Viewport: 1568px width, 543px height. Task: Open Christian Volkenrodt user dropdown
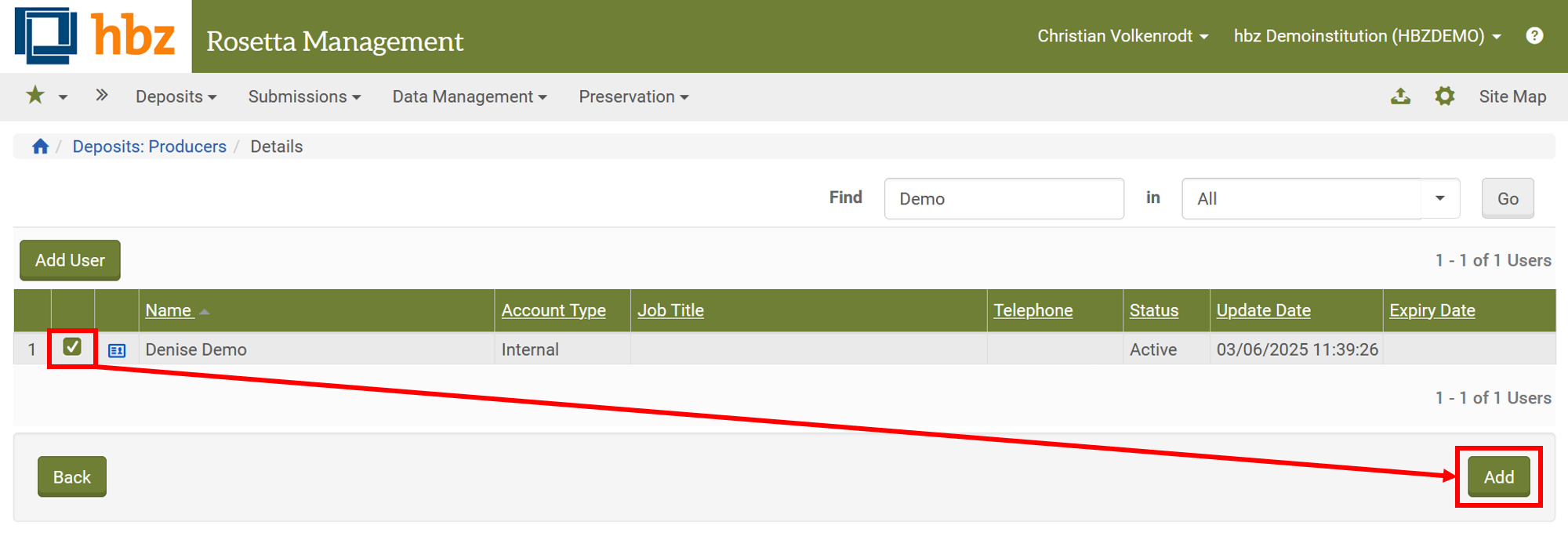coord(1122,36)
